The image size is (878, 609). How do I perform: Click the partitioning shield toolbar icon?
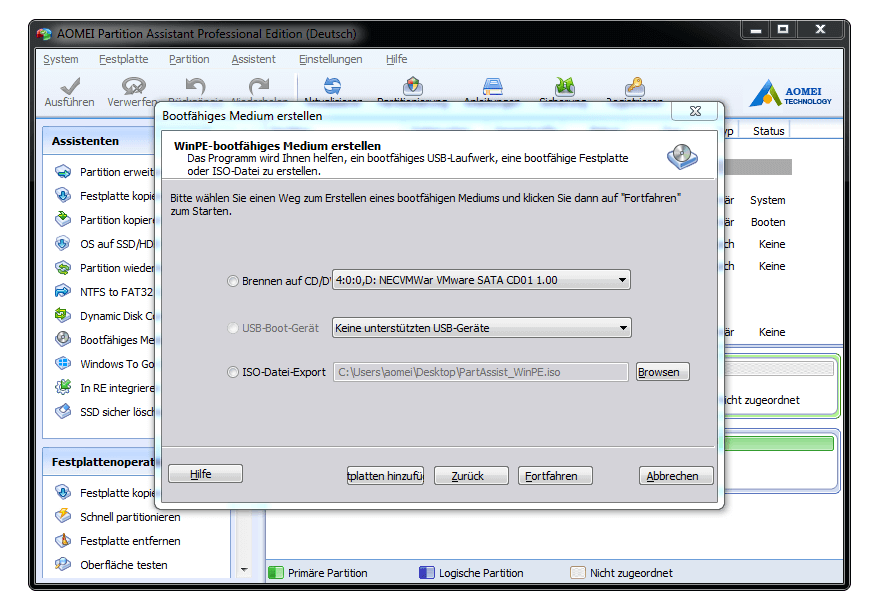[413, 86]
